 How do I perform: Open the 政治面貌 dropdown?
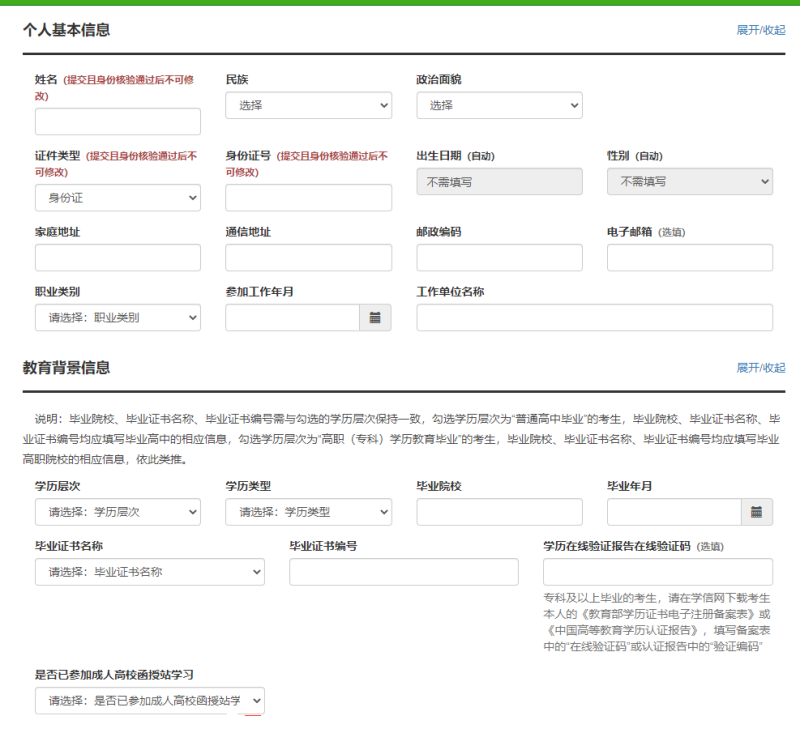[x=499, y=105]
